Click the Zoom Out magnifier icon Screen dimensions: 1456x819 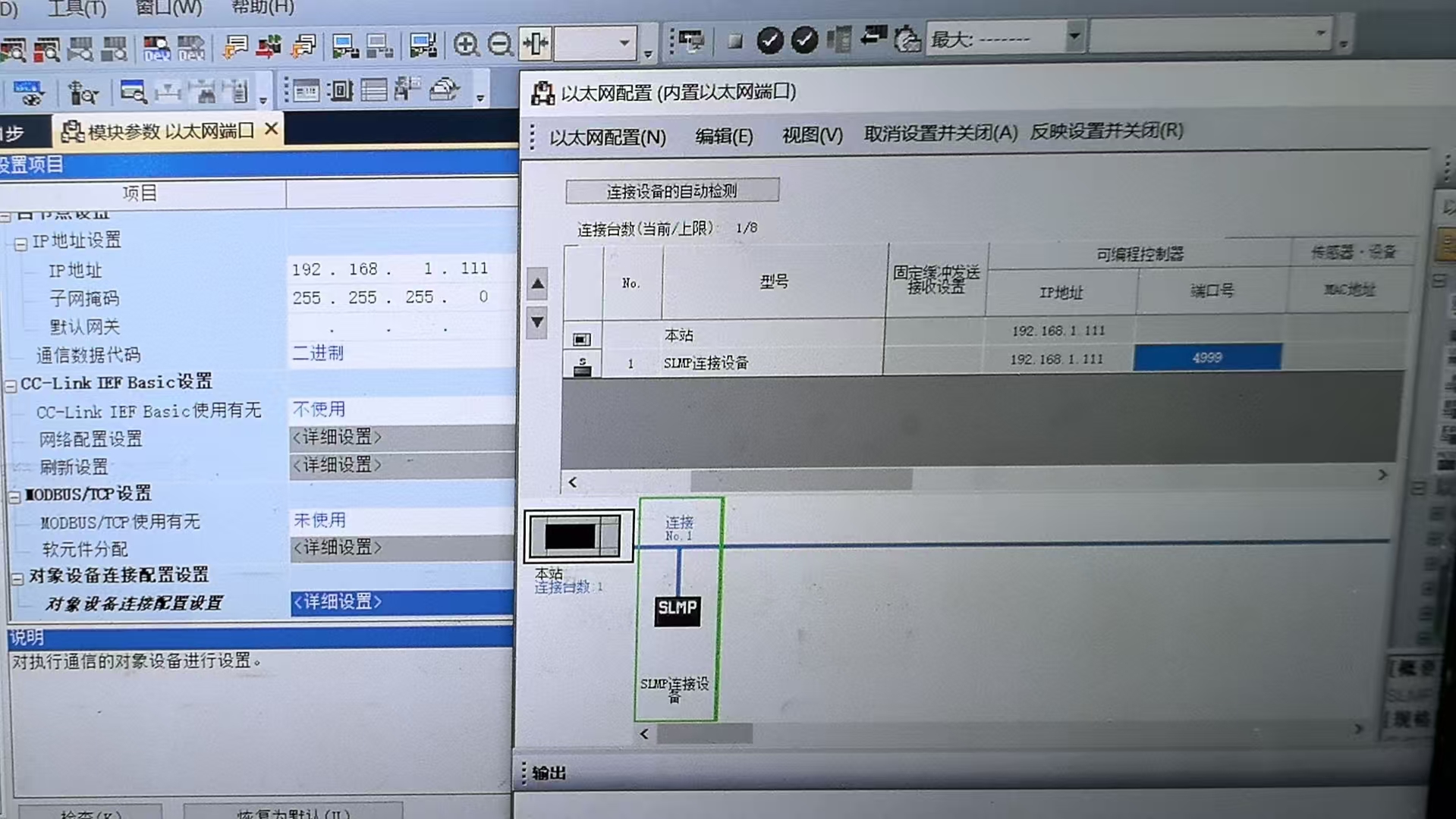coord(500,43)
